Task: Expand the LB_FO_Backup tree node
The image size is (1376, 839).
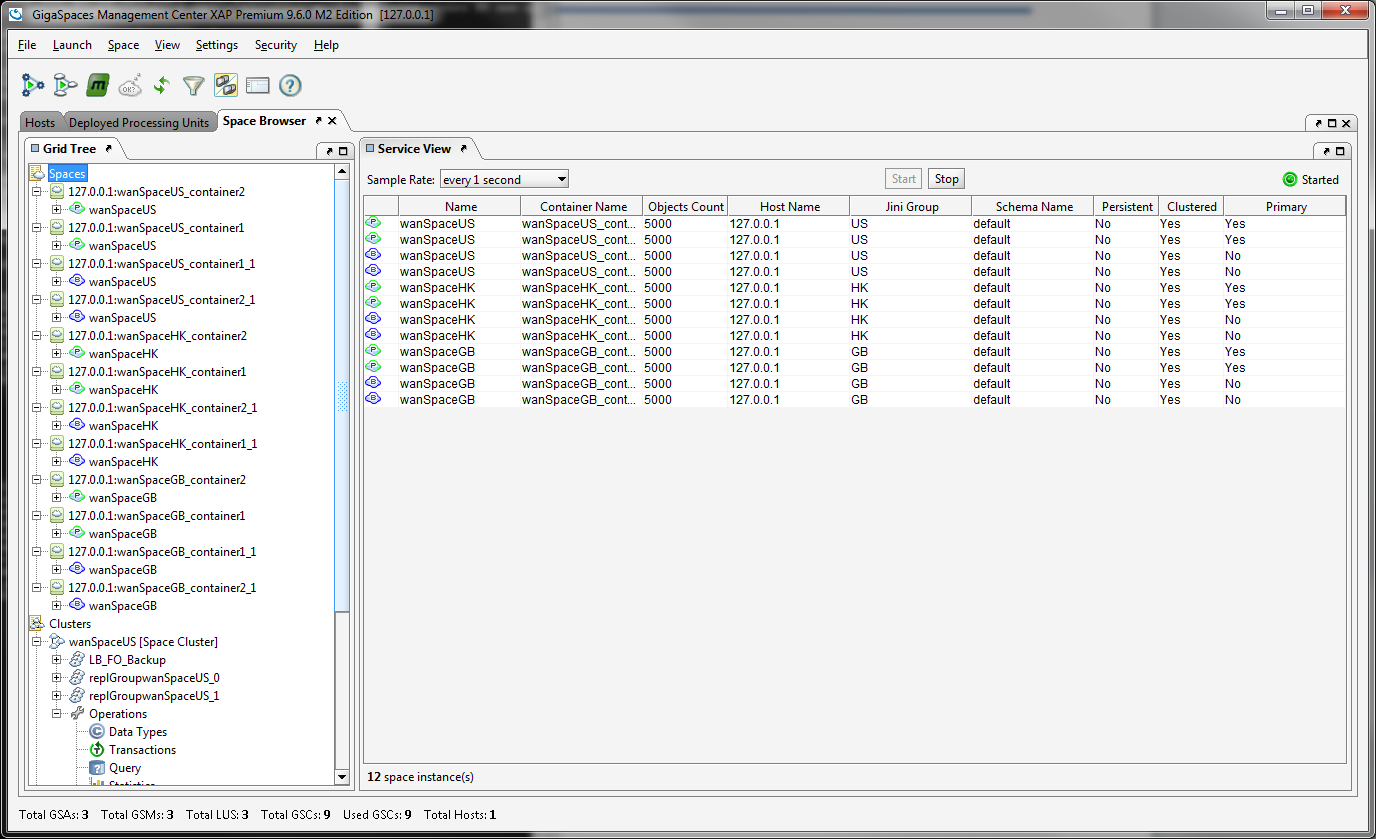Action: (x=57, y=660)
